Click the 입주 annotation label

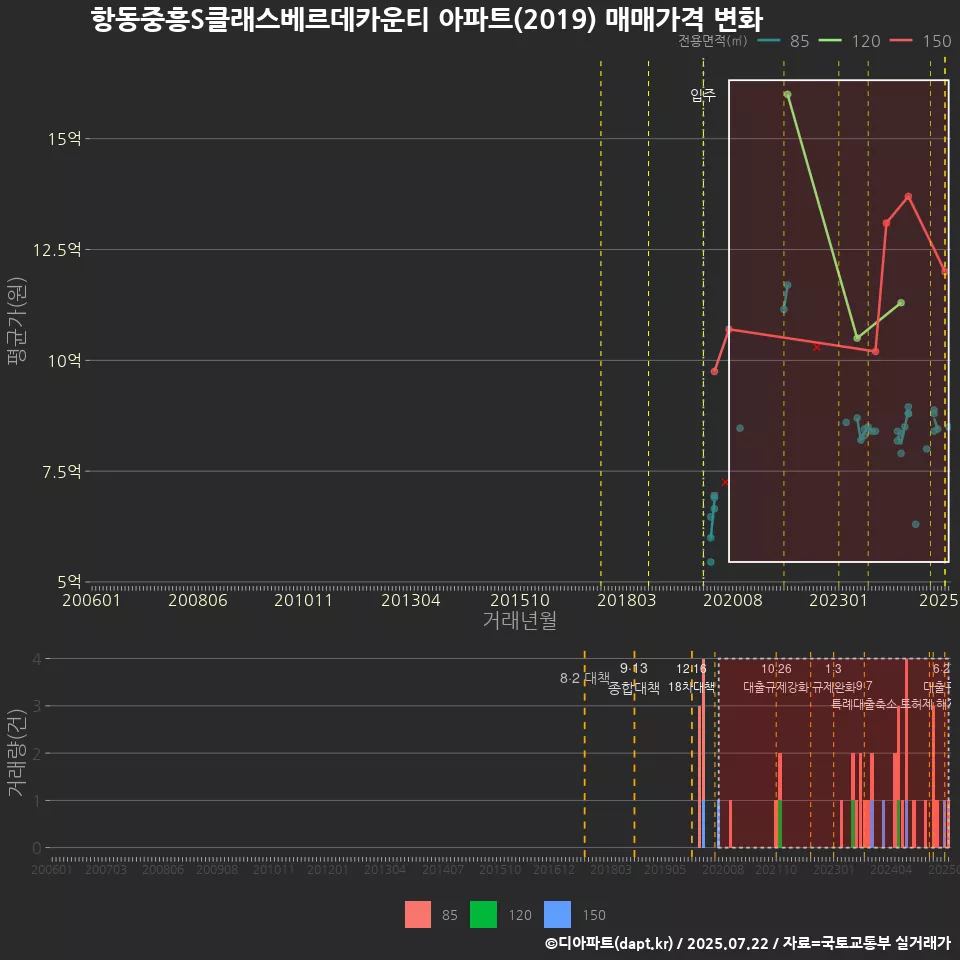tap(703, 95)
